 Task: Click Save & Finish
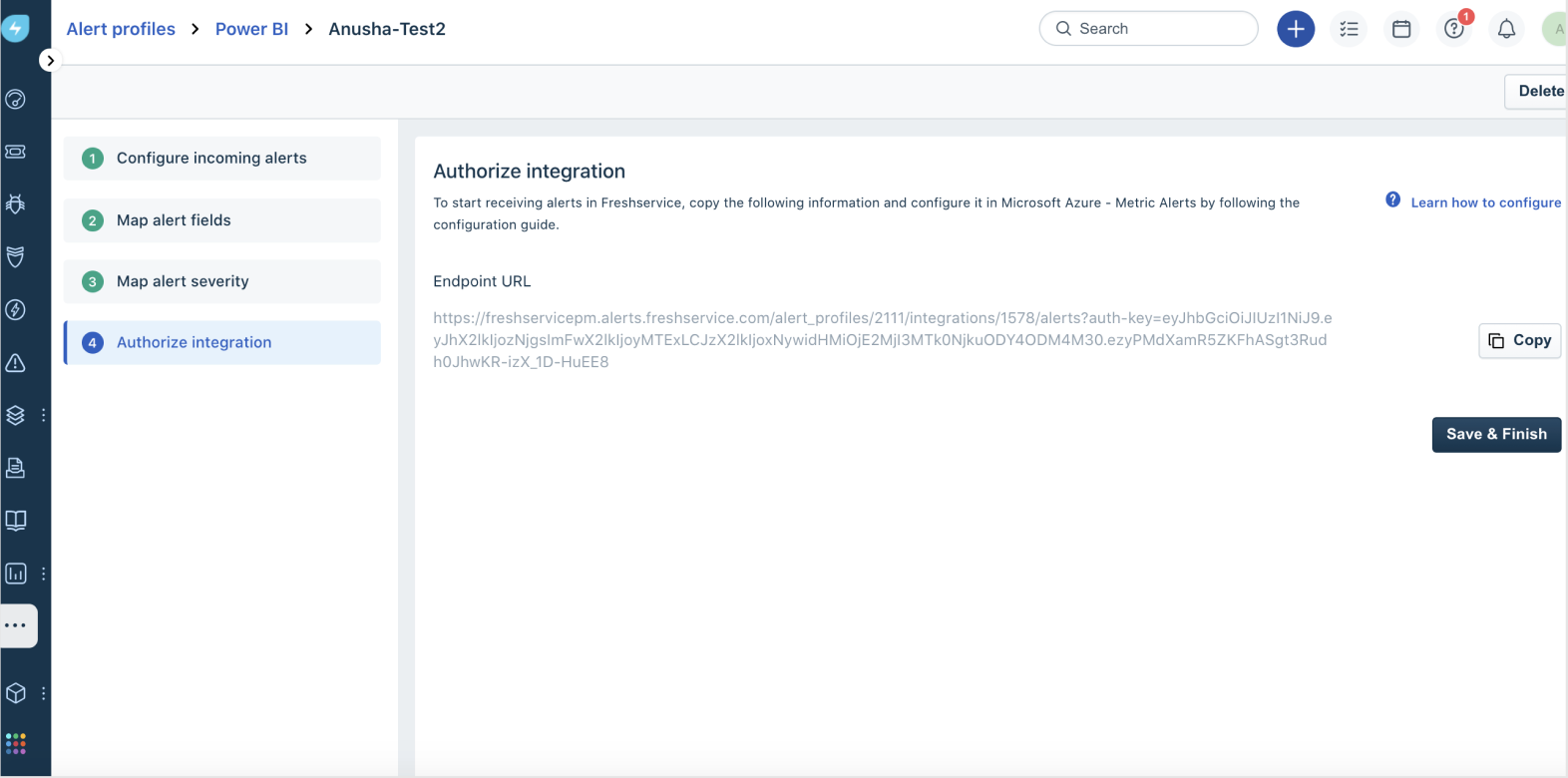coord(1496,434)
